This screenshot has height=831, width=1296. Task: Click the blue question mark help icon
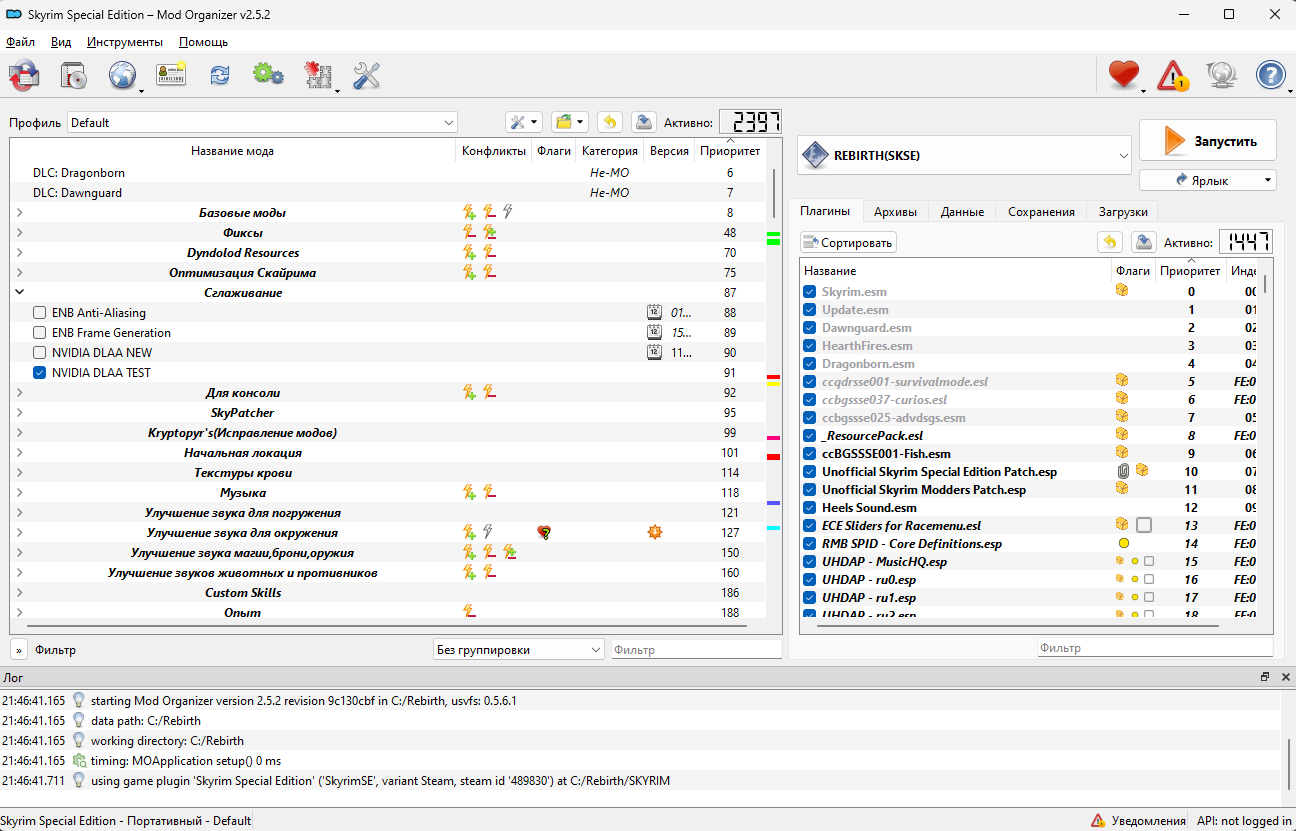[x=1270, y=75]
